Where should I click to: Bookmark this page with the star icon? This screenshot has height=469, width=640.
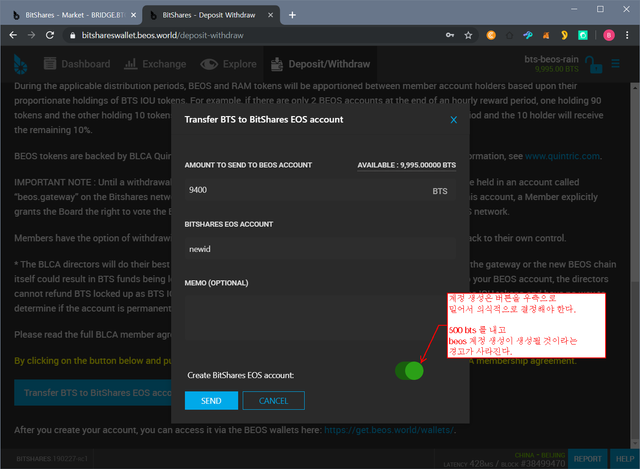468,36
